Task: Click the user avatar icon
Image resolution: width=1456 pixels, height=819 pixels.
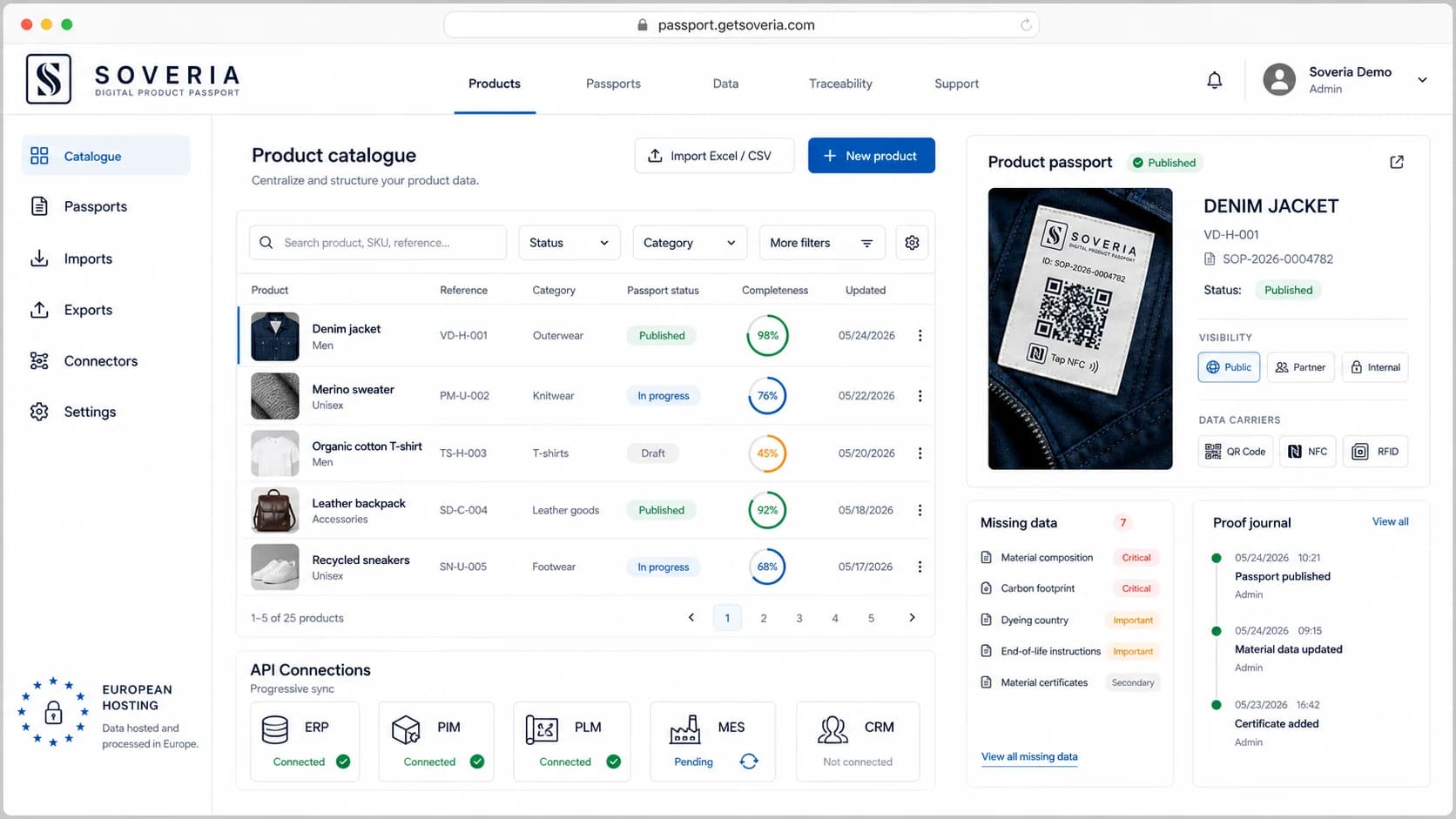Action: pos(1279,80)
